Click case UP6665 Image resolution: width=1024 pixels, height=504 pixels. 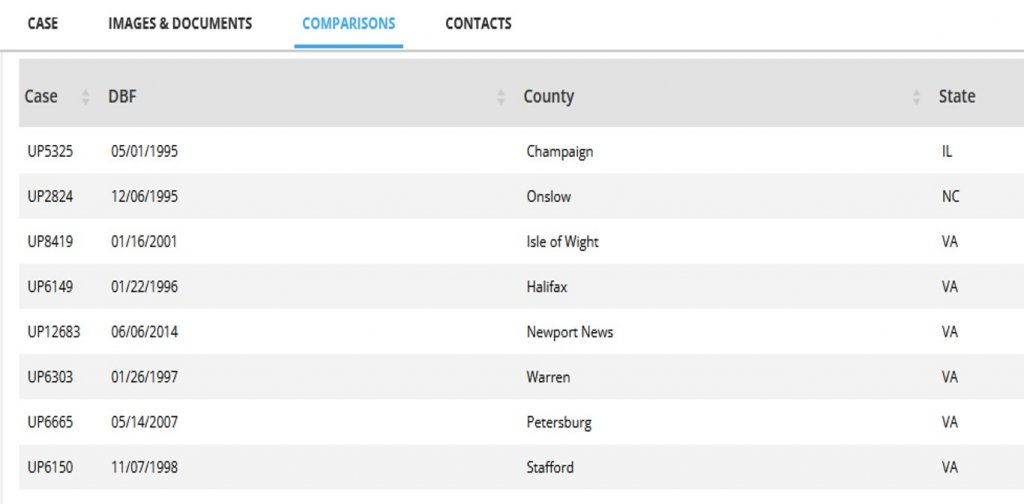pyautogui.click(x=50, y=422)
